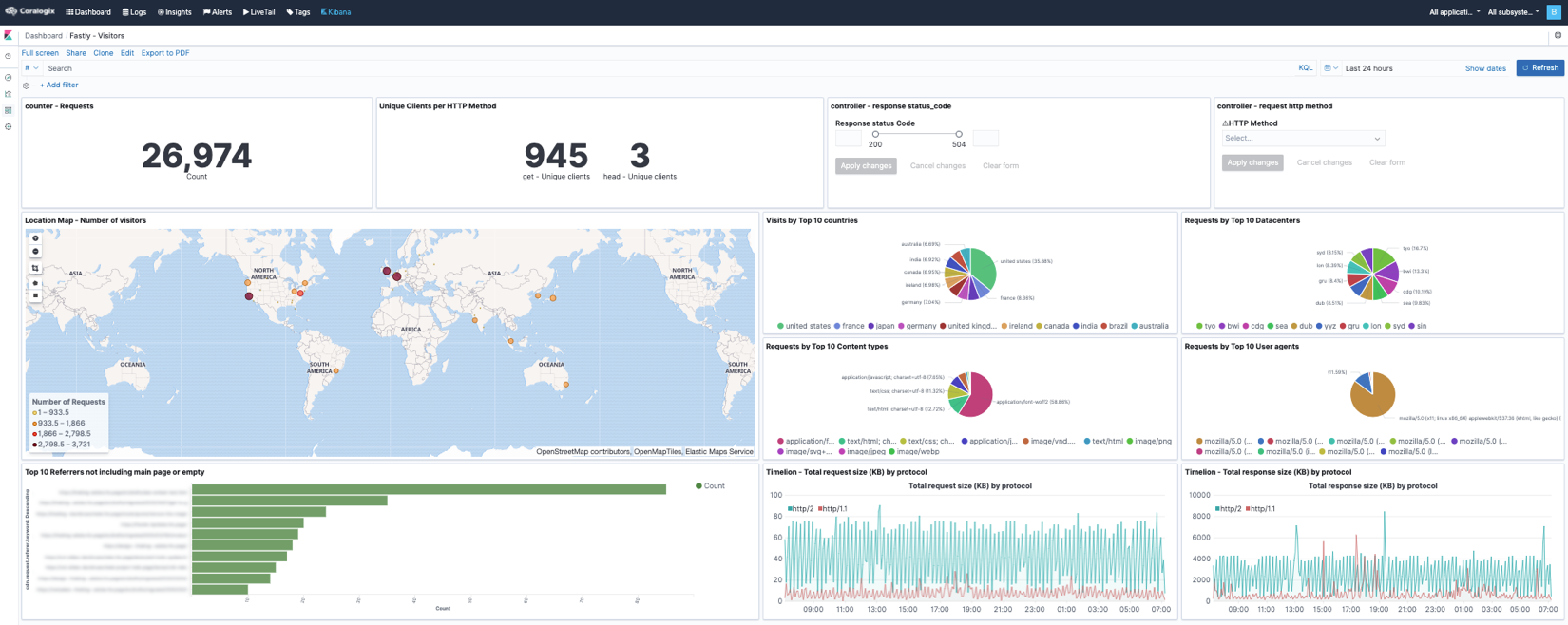1568x625 pixels.
Task: Expand the All subsystems dropdown
Action: [1513, 12]
